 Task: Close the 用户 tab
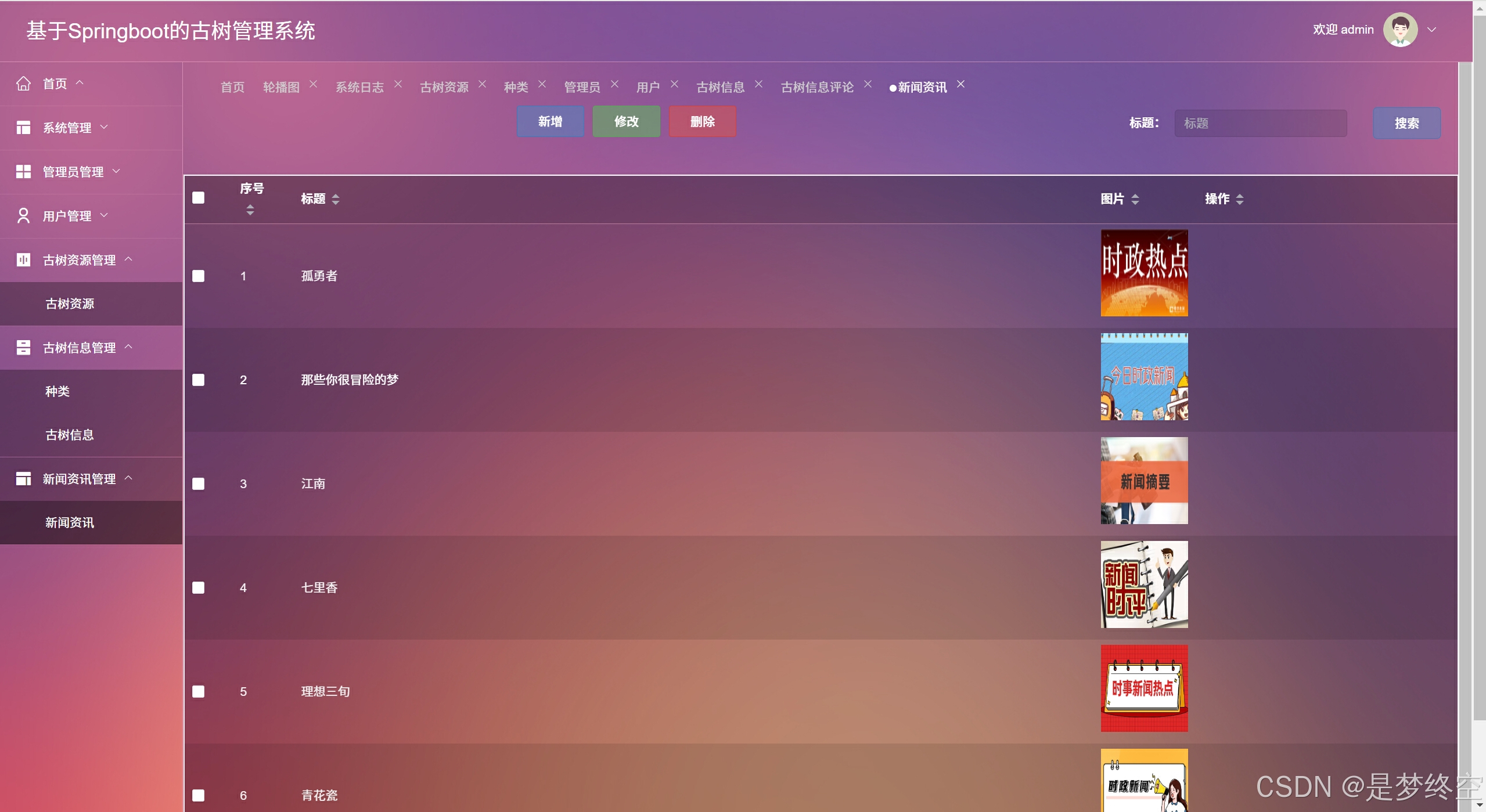674,84
